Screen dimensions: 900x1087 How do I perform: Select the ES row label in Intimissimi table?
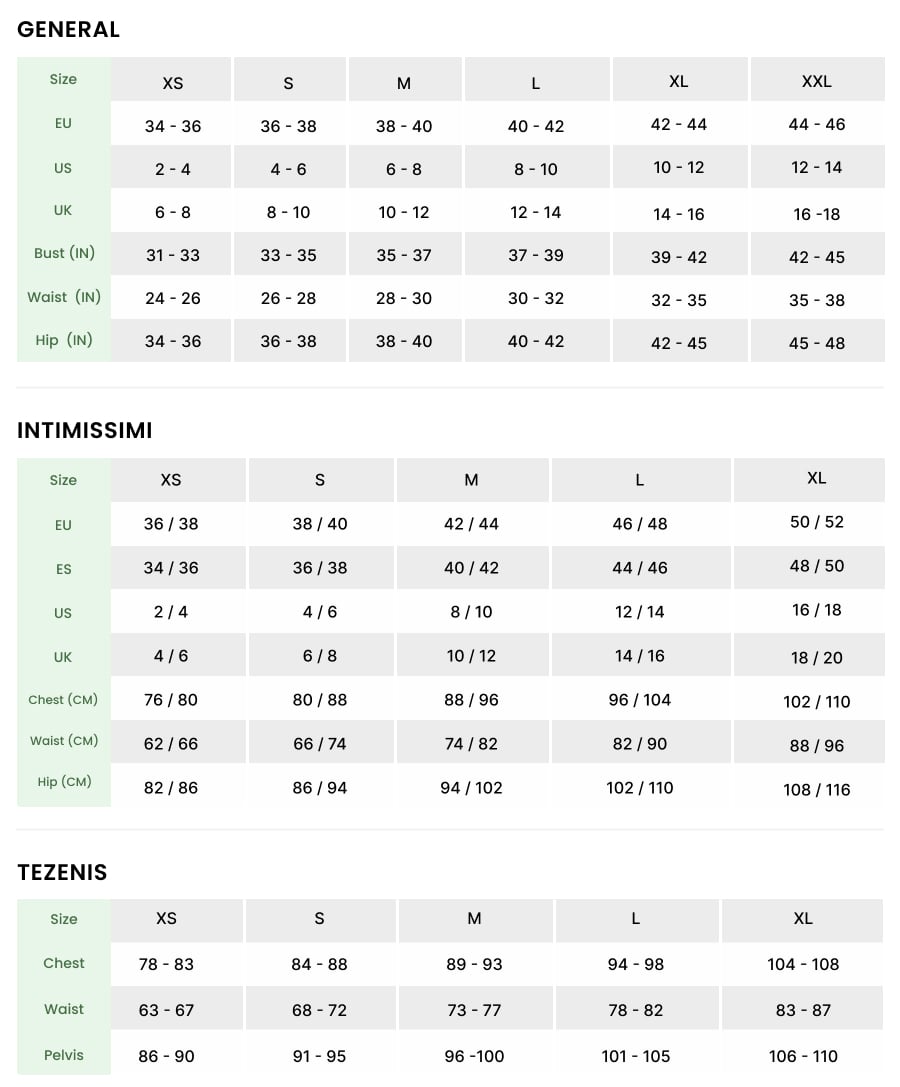coord(64,569)
